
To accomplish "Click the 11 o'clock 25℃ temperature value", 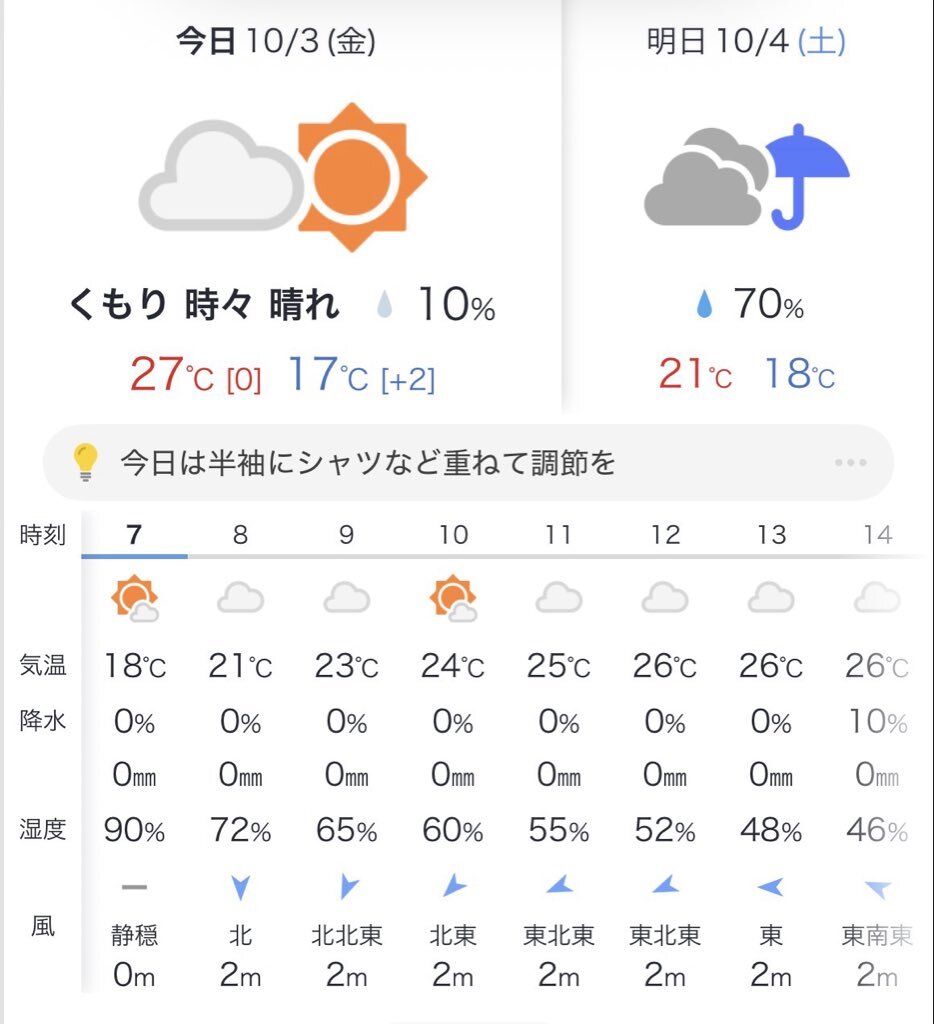I will click(558, 666).
